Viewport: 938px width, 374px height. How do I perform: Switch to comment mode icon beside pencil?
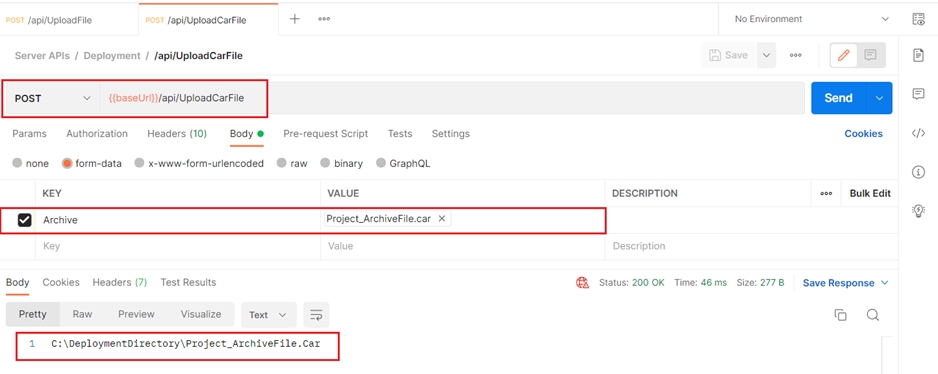[x=870, y=55]
